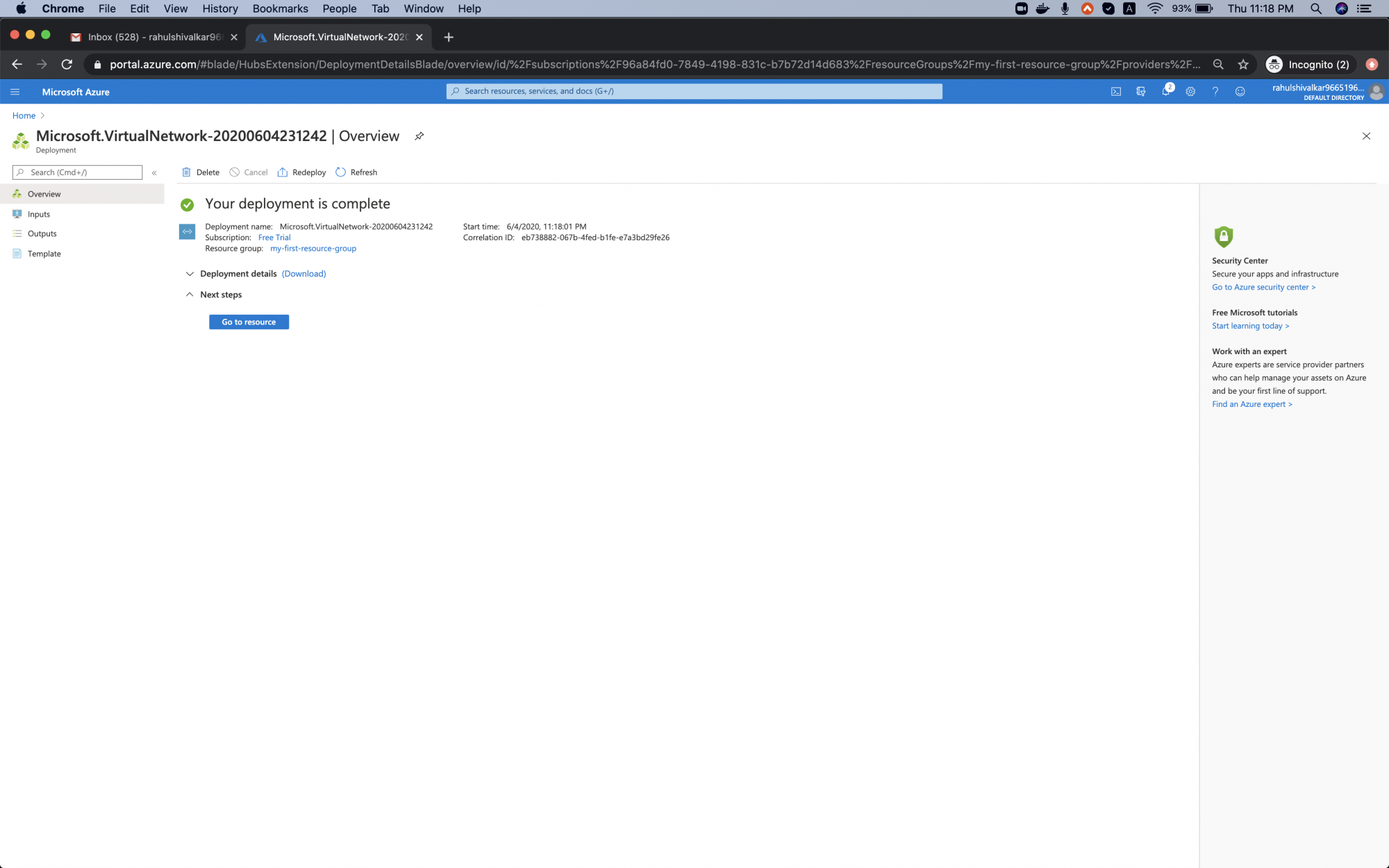Open the Feedback smiley icon
This screenshot has width=1389, height=868.
coord(1241,91)
